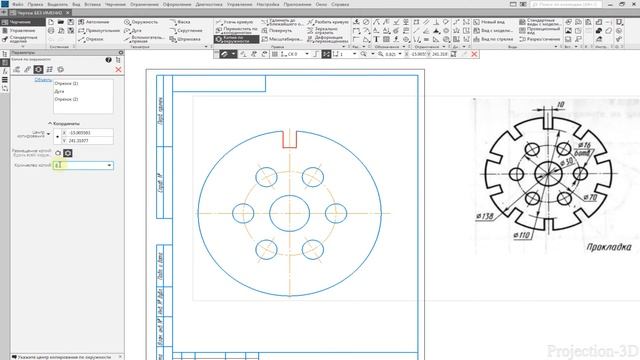Image resolution: width=640 pixels, height=360 pixels.
Task: Click Новый вид button
Action: tap(489, 22)
